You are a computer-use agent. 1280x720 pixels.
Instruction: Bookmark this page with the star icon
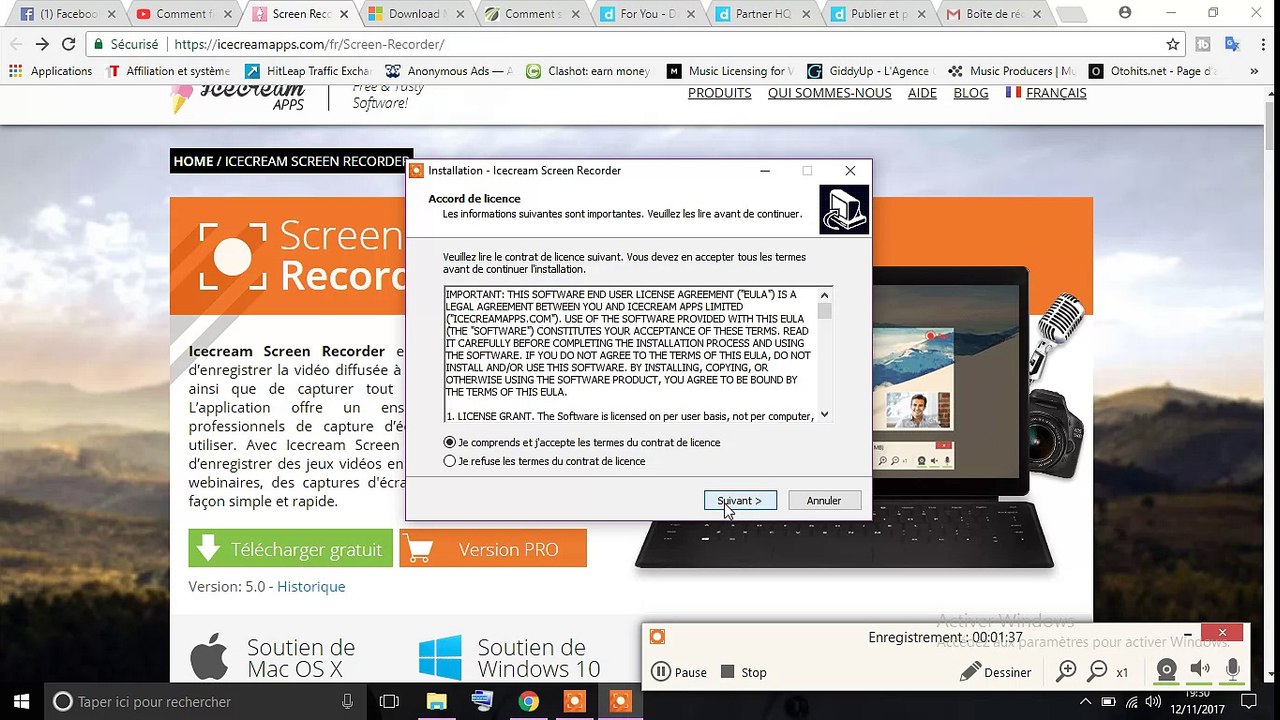click(1173, 44)
